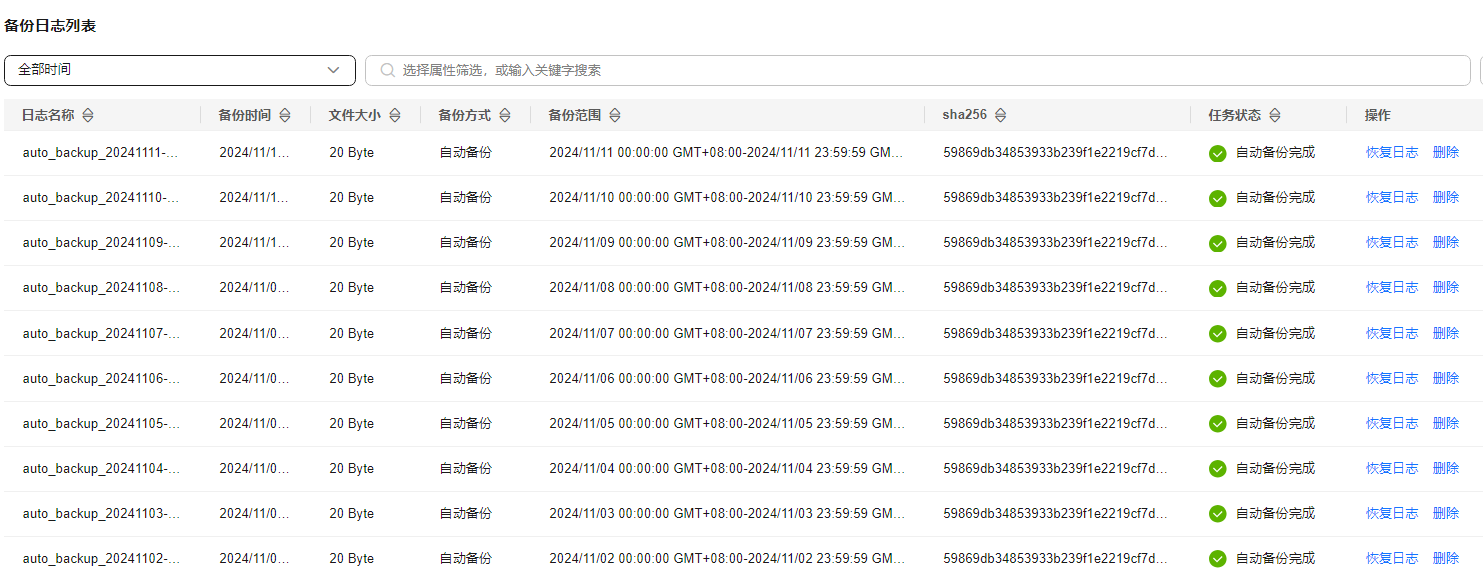Screen dimensions: 1483x579
Task: Select log name auto_backup_20241105-...
Action: 101,424
